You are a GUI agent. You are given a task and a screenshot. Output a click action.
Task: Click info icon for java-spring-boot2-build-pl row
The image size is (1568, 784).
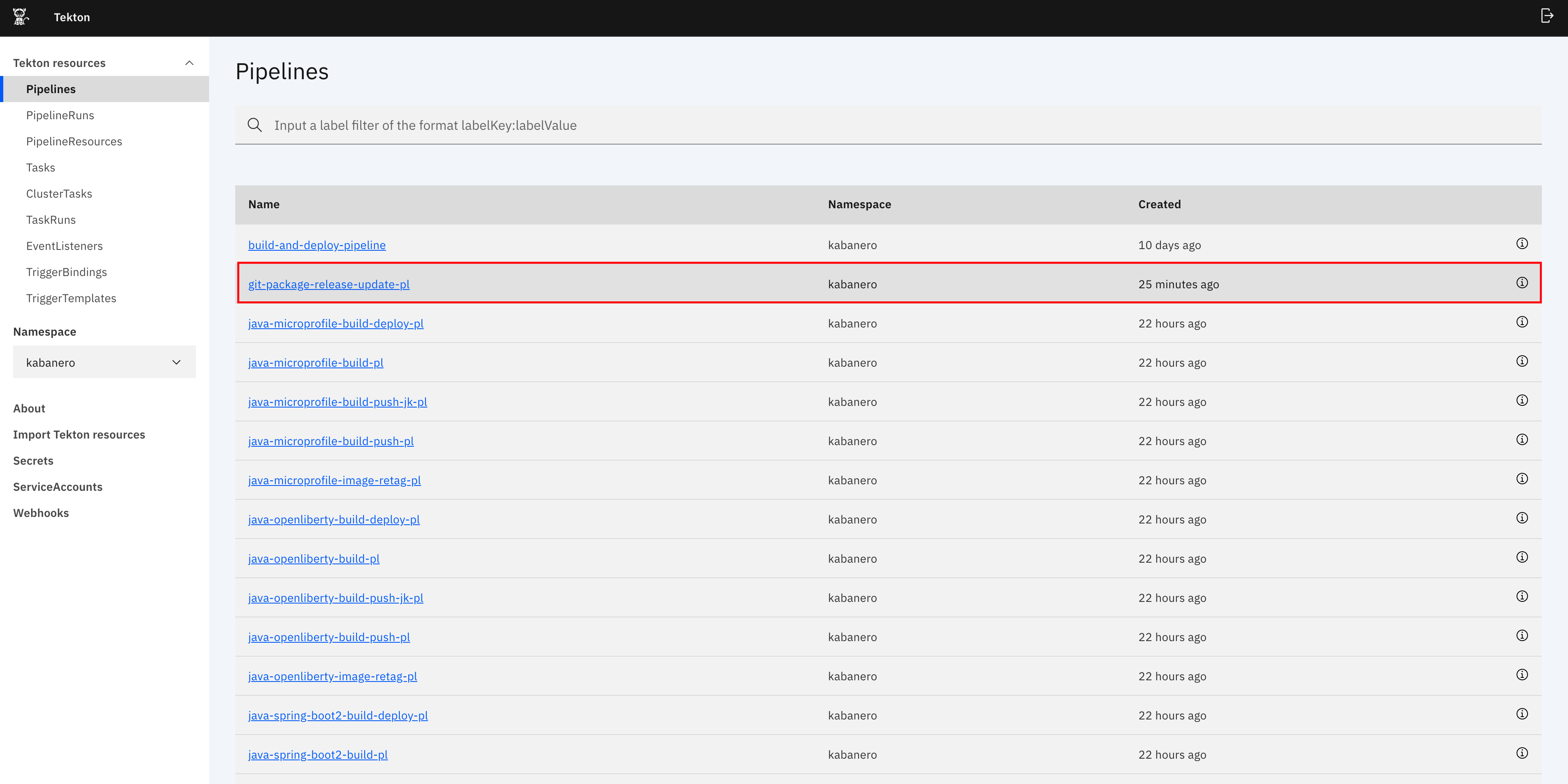[1522, 753]
